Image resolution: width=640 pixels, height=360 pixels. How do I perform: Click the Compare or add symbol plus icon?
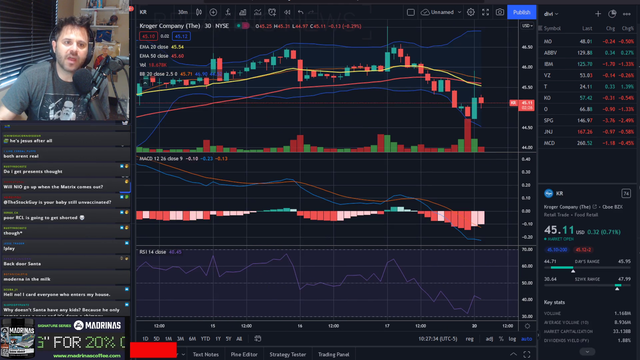click(213, 12)
